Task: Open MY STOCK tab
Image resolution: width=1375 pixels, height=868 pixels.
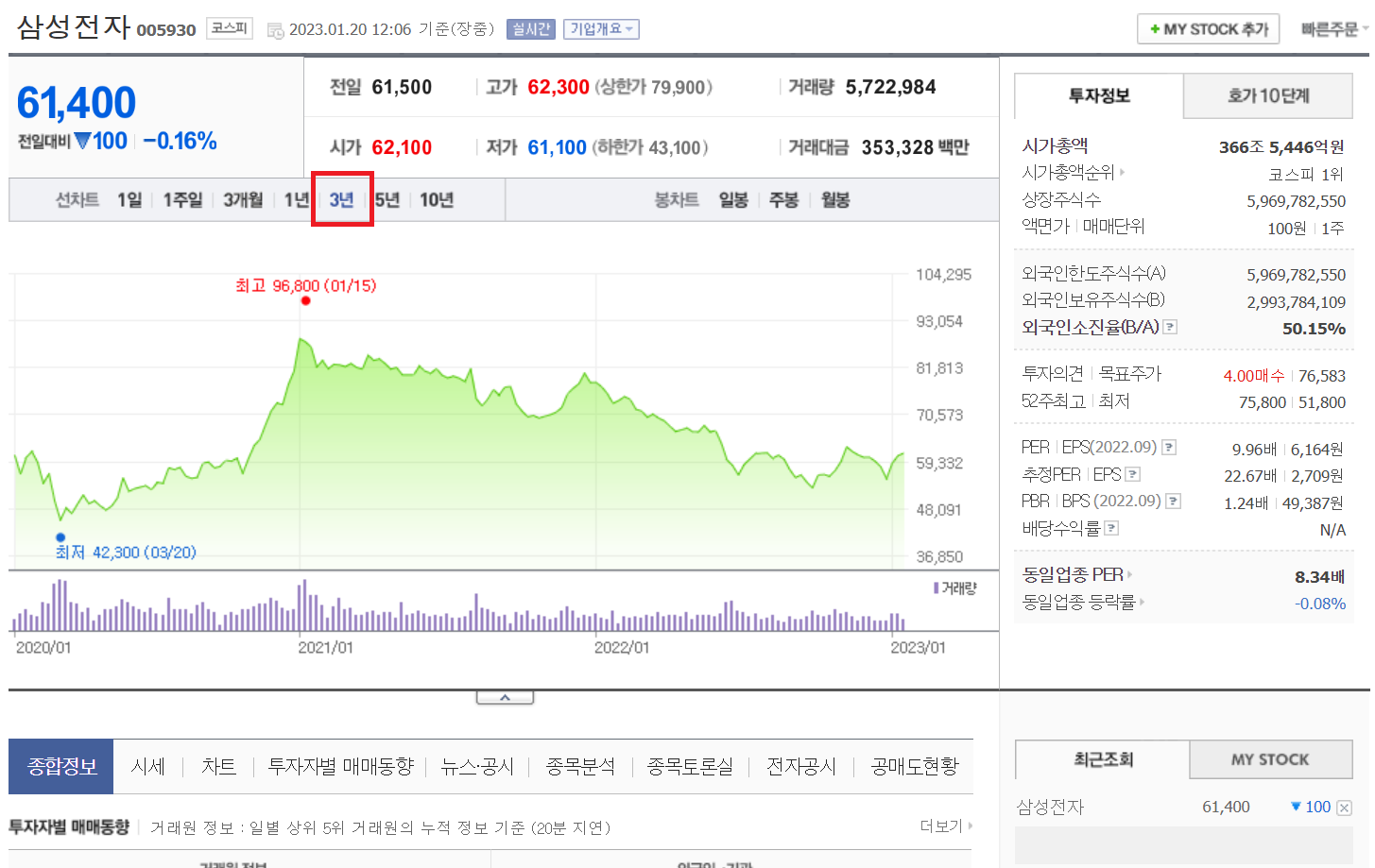Action: [x=1270, y=759]
